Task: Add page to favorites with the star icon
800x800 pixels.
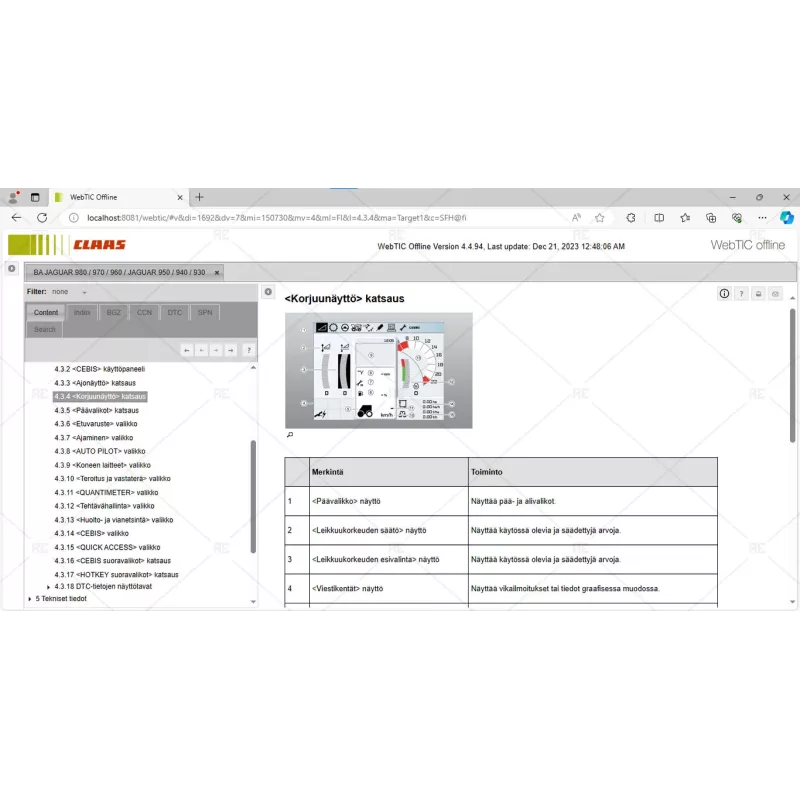Action: (598, 217)
